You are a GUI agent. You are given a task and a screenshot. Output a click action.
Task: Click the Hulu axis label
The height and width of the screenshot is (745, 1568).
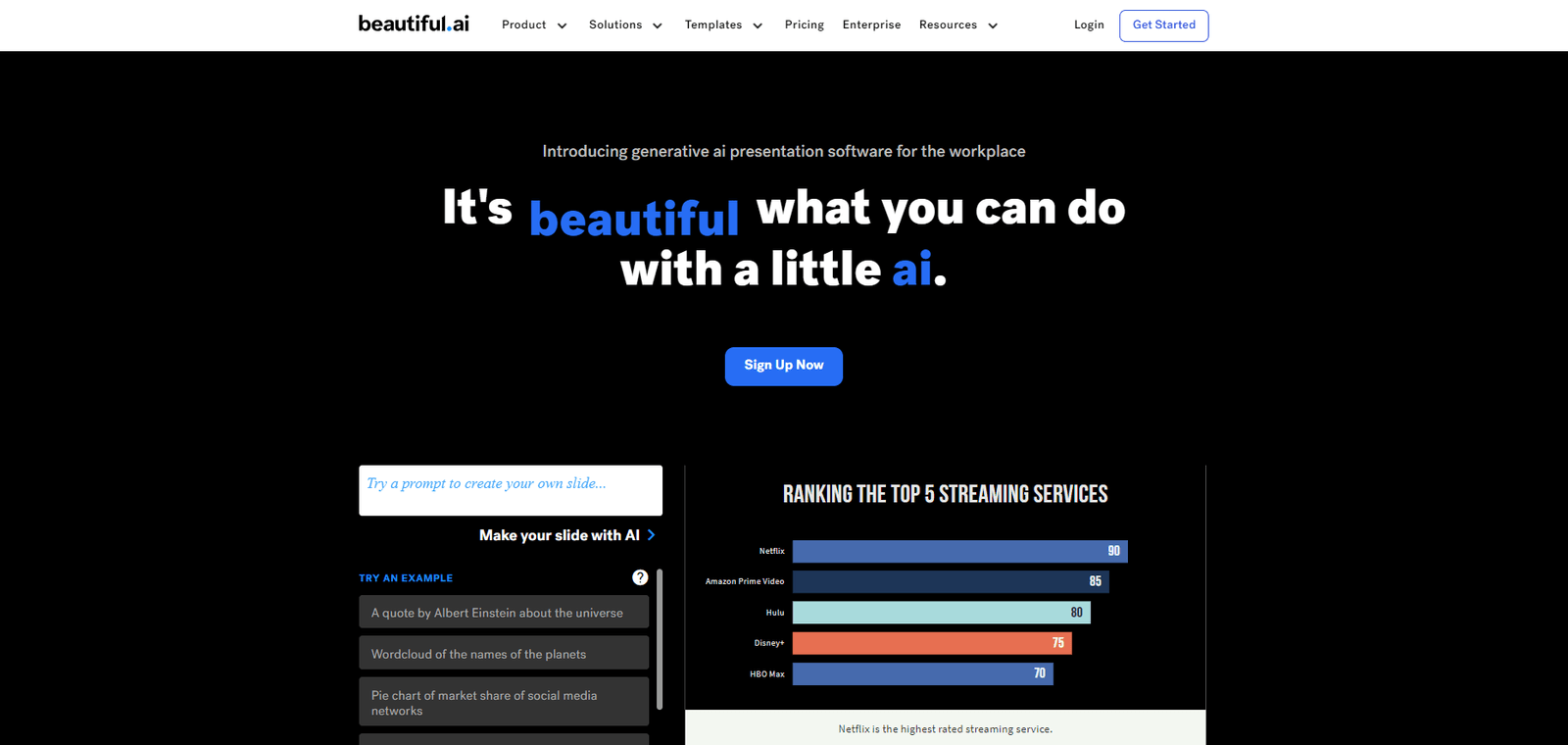(775, 613)
